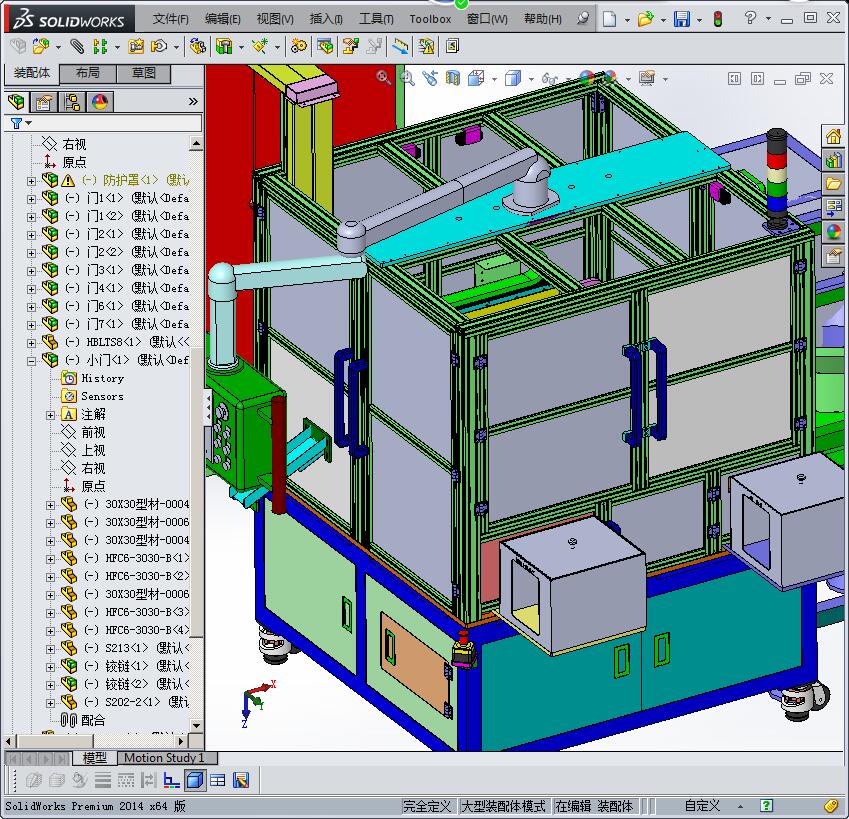849x819 pixels.
Task: Expand hidden FeatureManager tabs with chevron
Action: click(x=193, y=102)
